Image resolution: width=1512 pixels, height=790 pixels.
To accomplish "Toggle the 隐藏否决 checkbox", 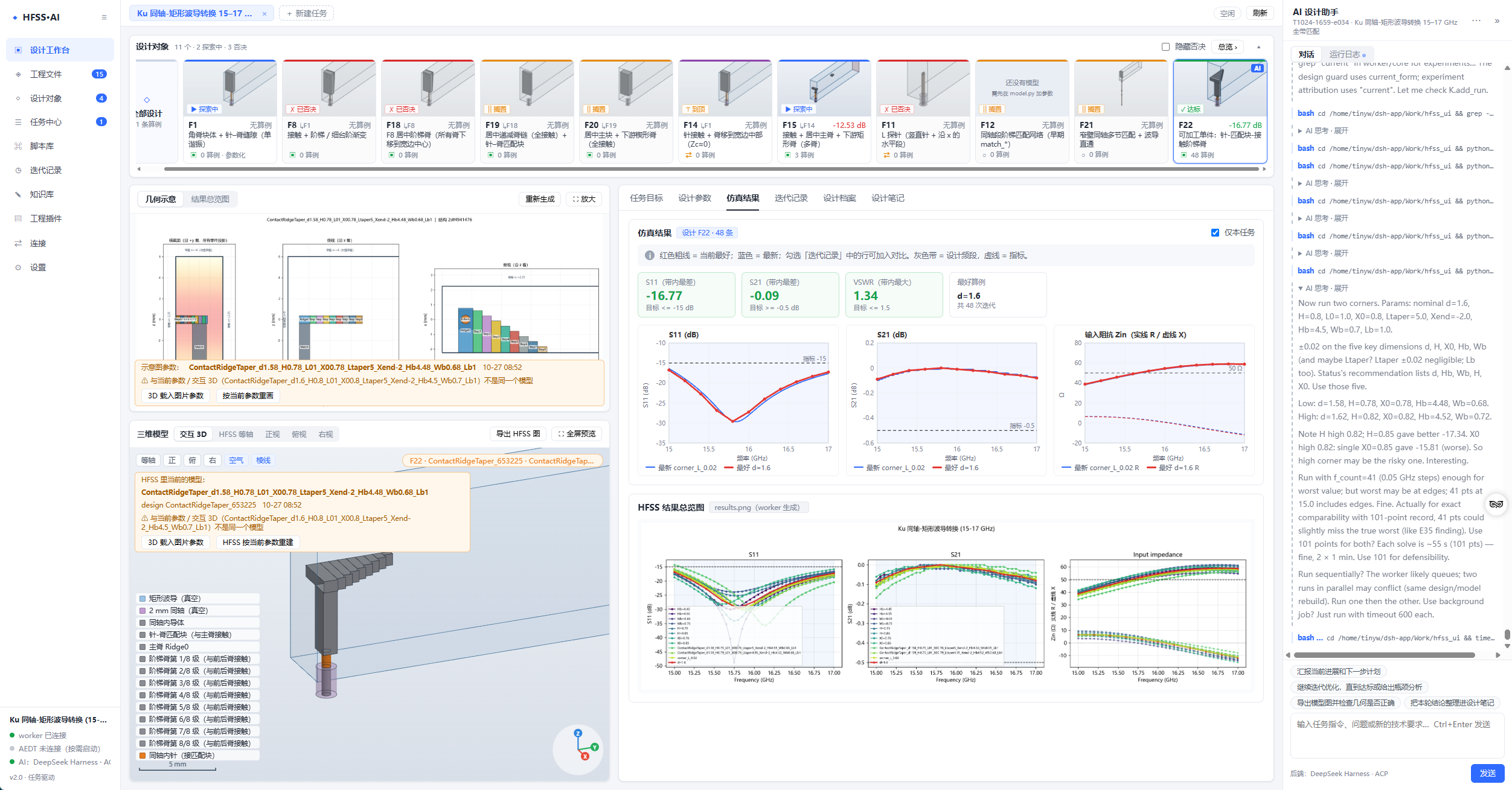I will [1165, 47].
